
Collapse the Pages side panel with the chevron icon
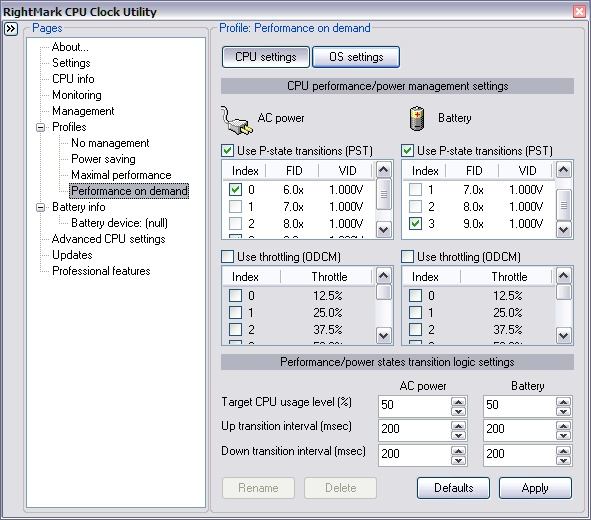point(11,29)
